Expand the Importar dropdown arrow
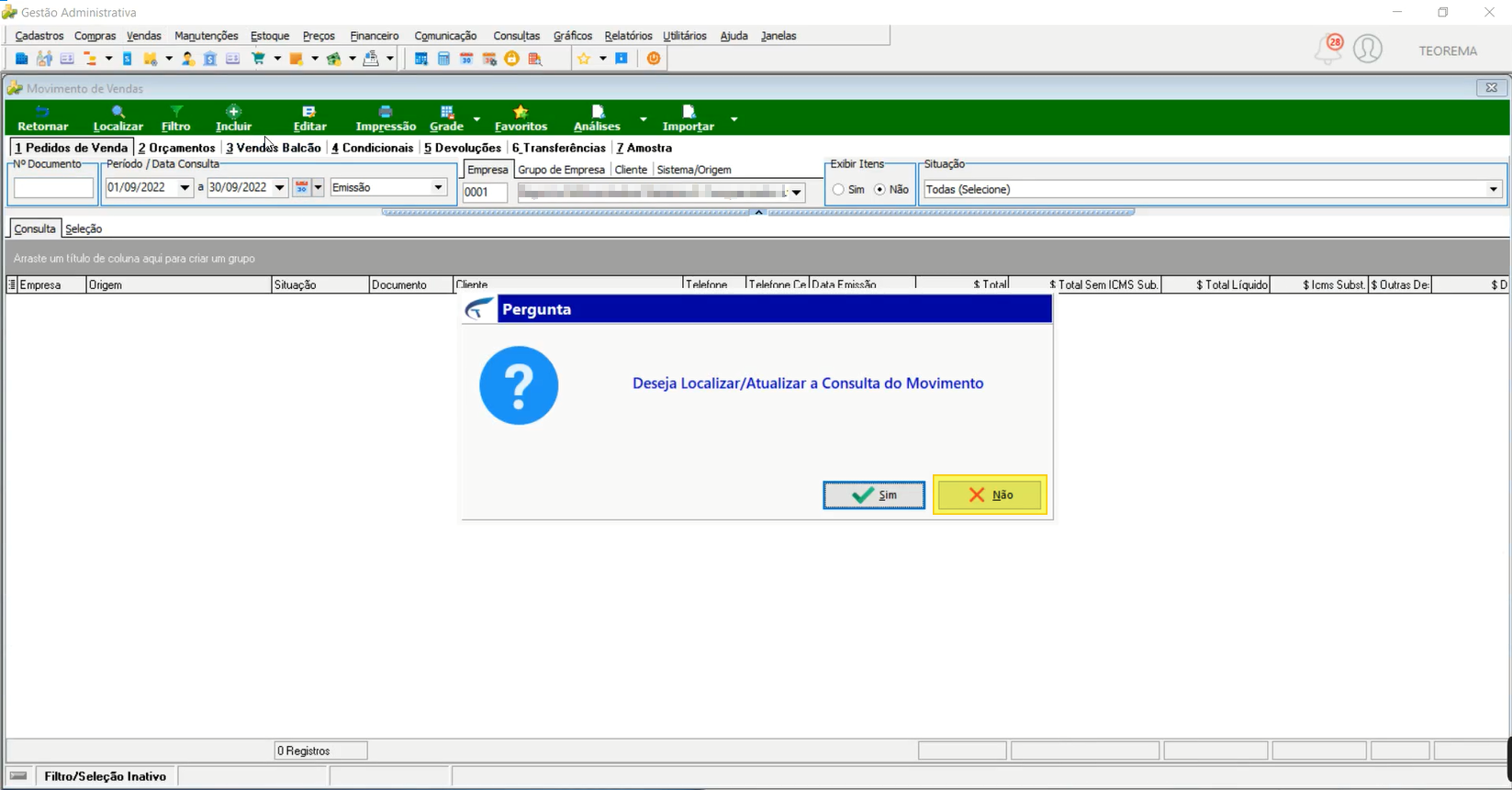Screen dimensions: 1512x790 pyautogui.click(x=734, y=119)
